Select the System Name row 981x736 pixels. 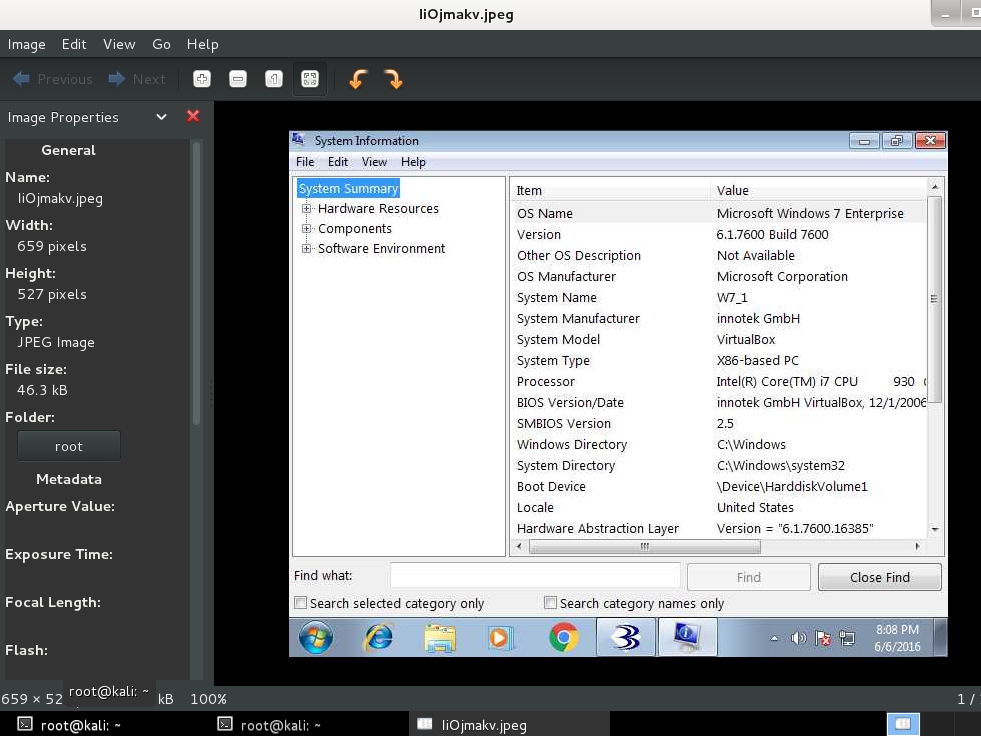[x=718, y=297]
